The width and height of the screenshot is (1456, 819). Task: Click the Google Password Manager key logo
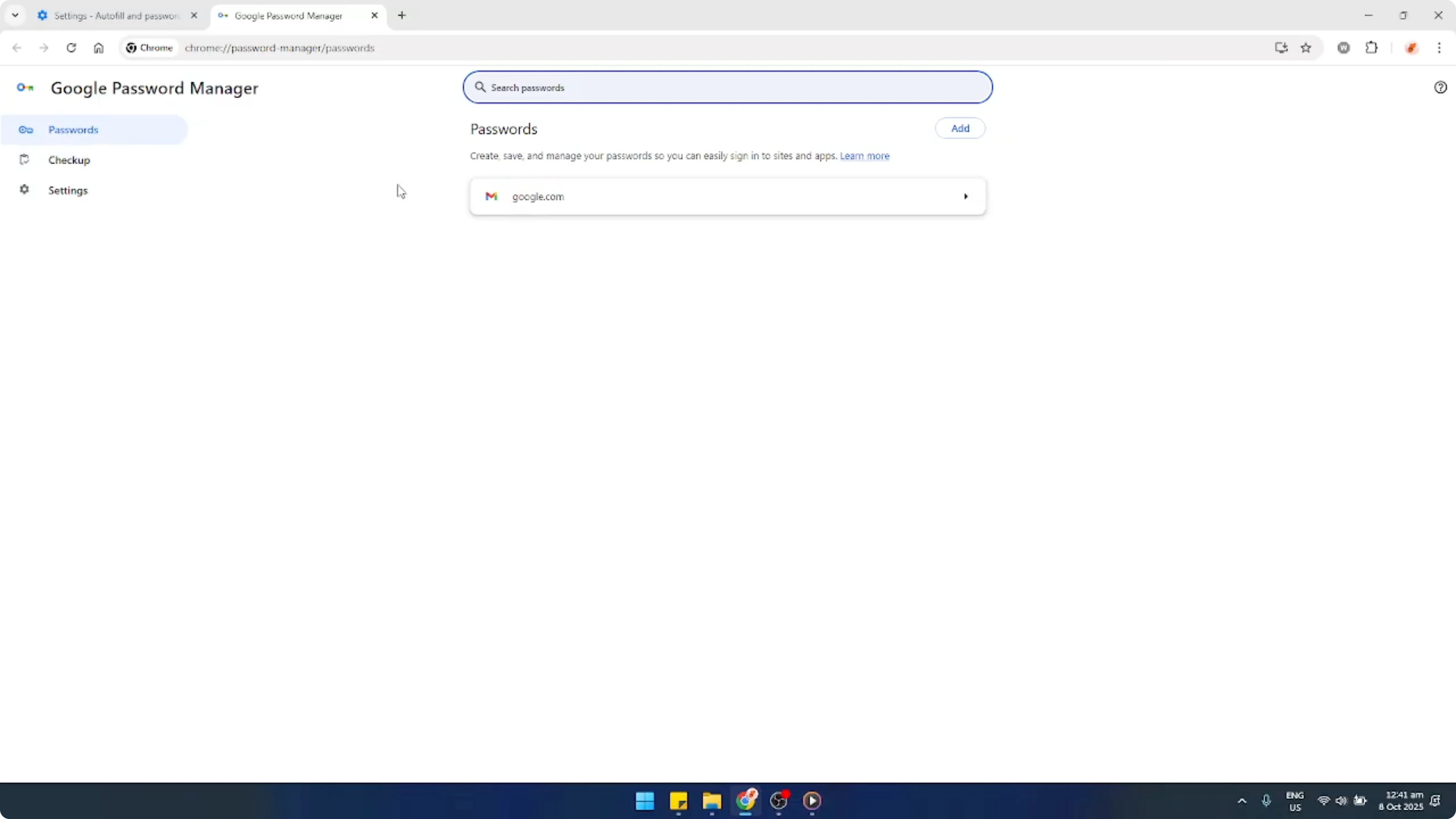pyautogui.click(x=24, y=87)
